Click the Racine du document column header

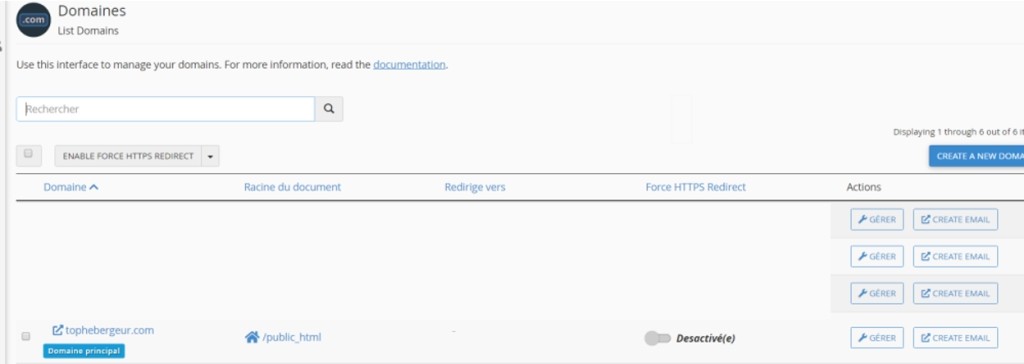click(x=293, y=187)
